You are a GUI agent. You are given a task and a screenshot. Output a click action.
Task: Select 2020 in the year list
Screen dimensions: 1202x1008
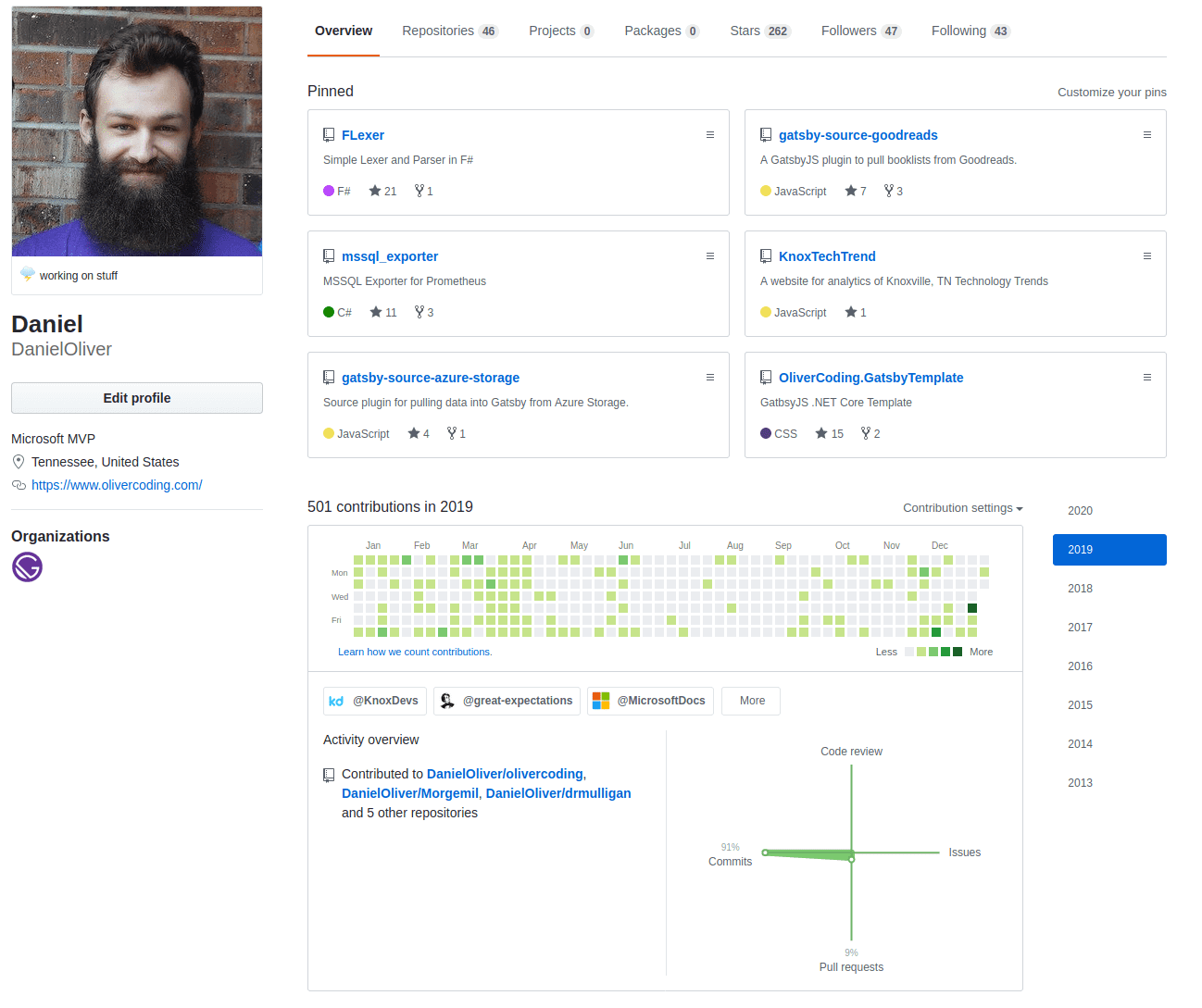click(x=1080, y=510)
